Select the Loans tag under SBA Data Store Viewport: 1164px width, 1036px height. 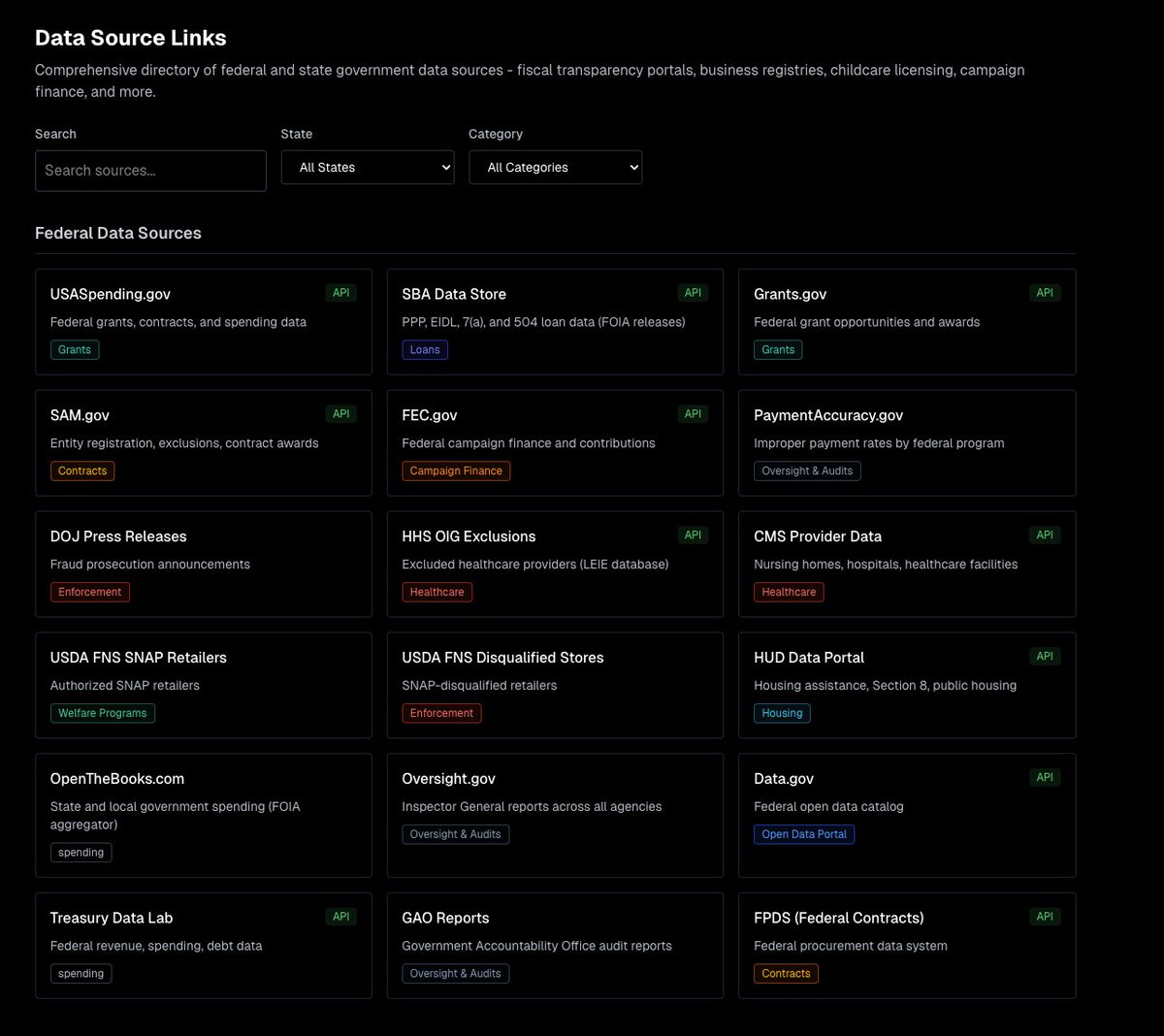click(x=425, y=349)
